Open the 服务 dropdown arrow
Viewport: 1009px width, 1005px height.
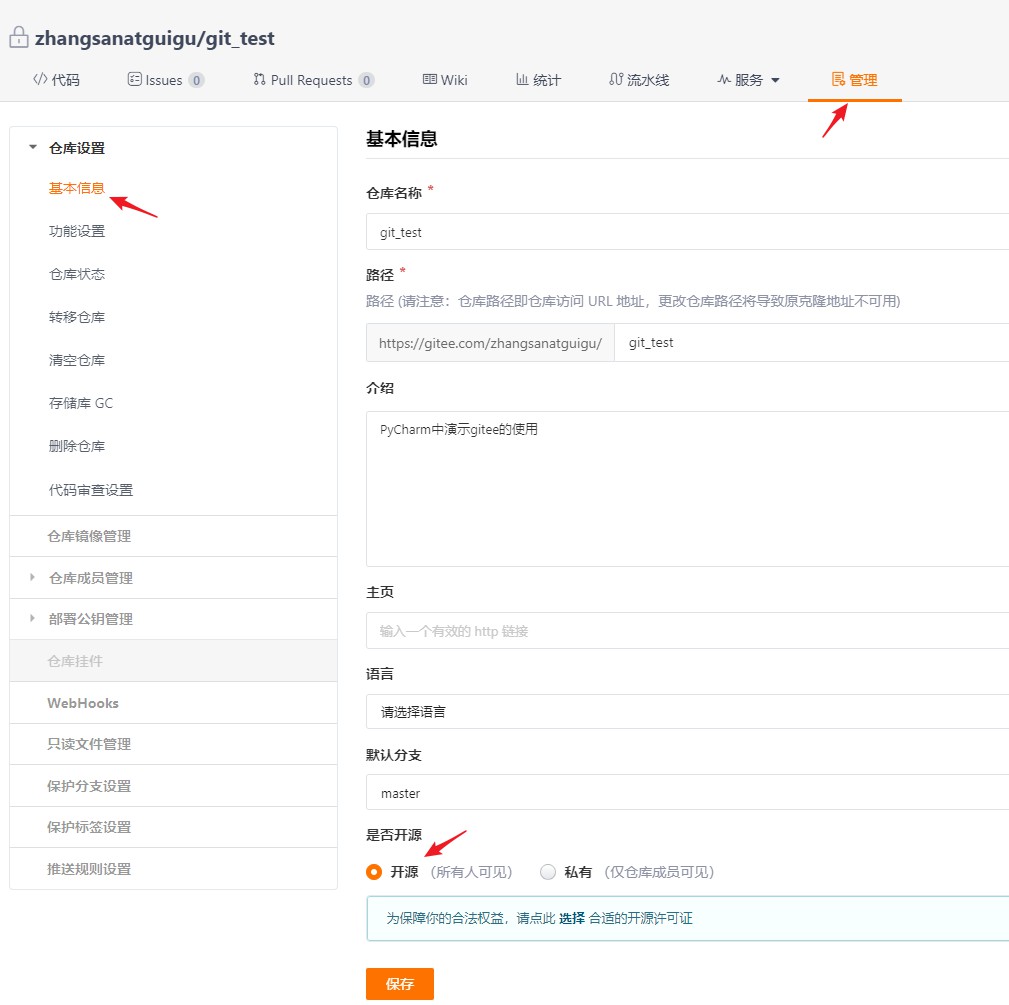(x=775, y=80)
